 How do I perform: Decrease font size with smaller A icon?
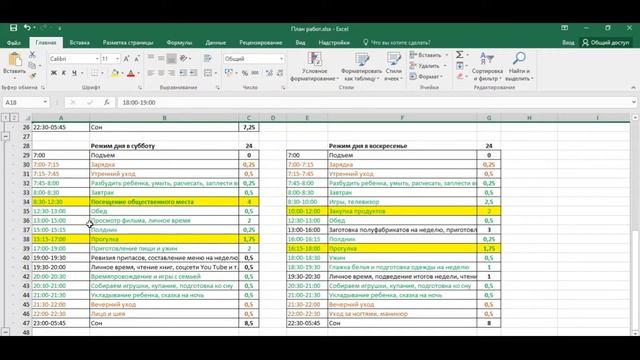pos(137,59)
